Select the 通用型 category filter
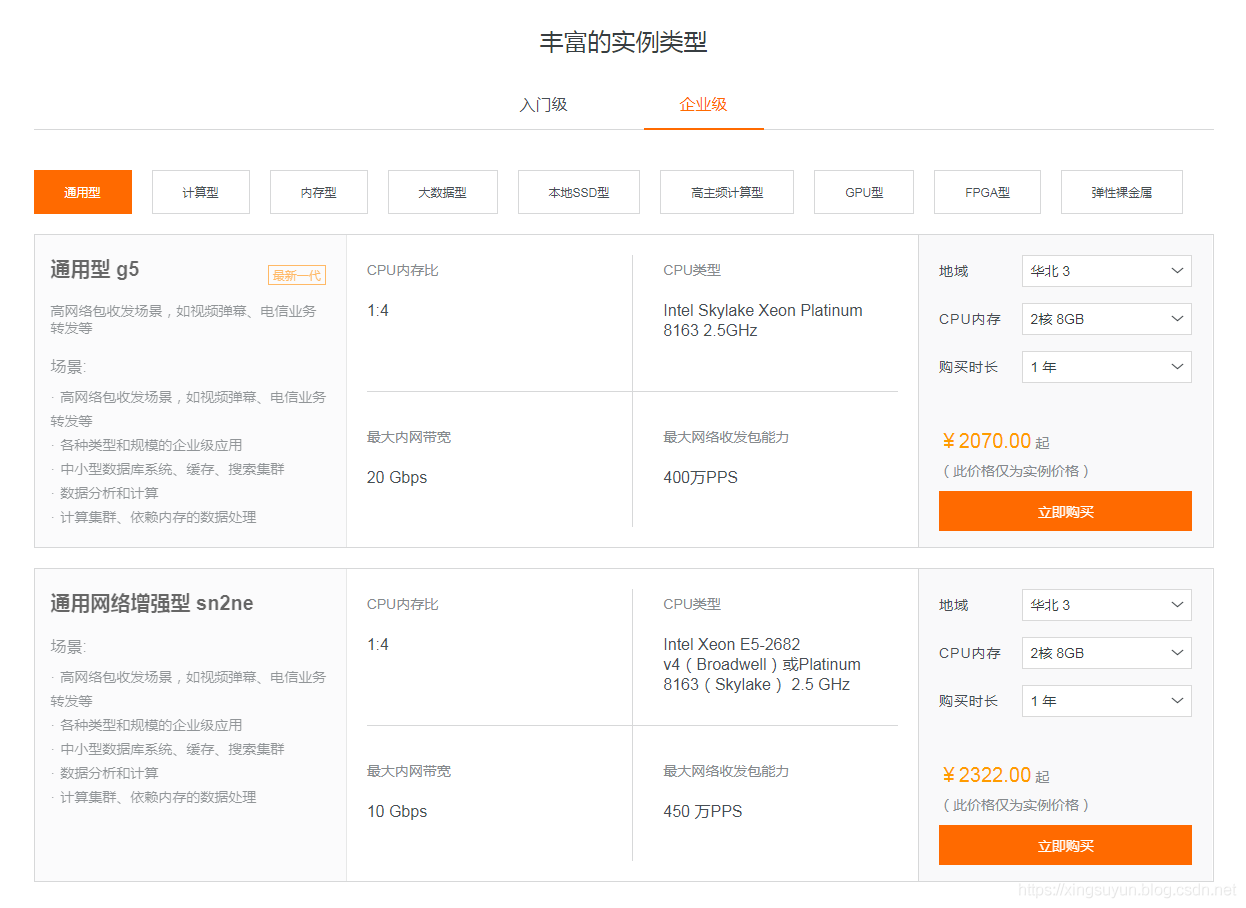The width and height of the screenshot is (1246, 908). pyautogui.click(x=82, y=191)
